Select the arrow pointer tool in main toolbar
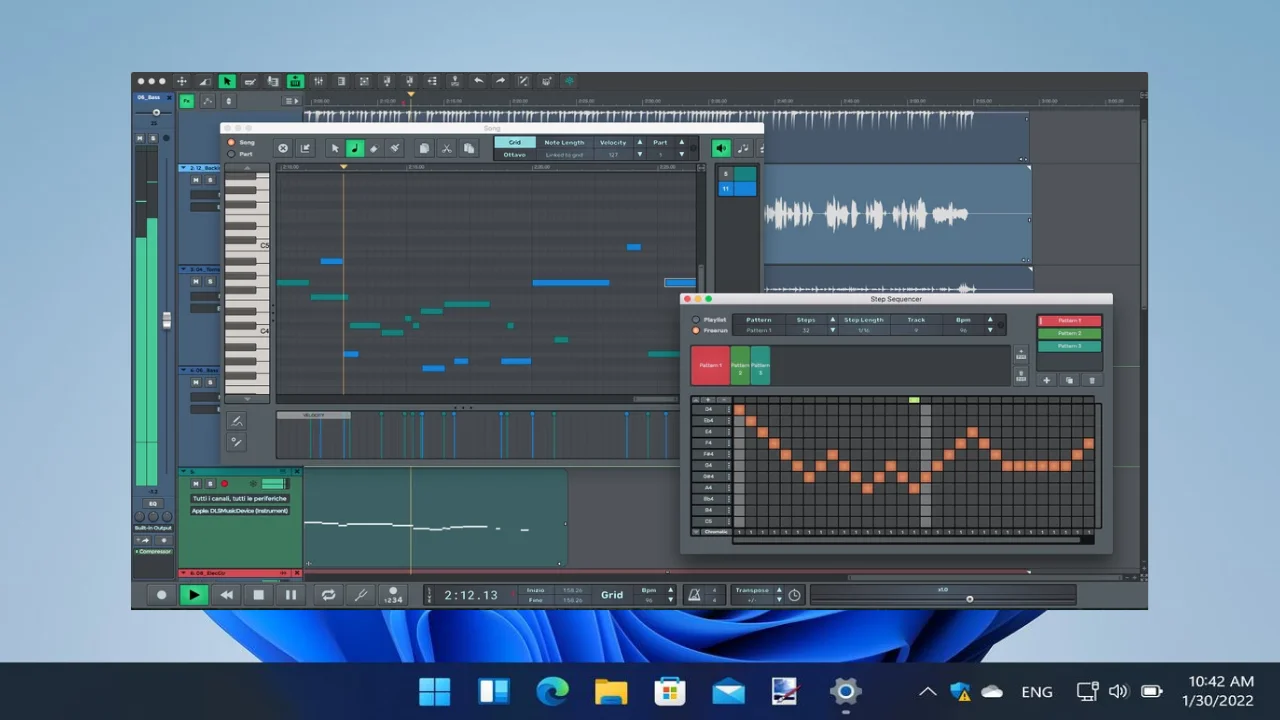Image resolution: width=1280 pixels, height=720 pixels. coord(227,81)
